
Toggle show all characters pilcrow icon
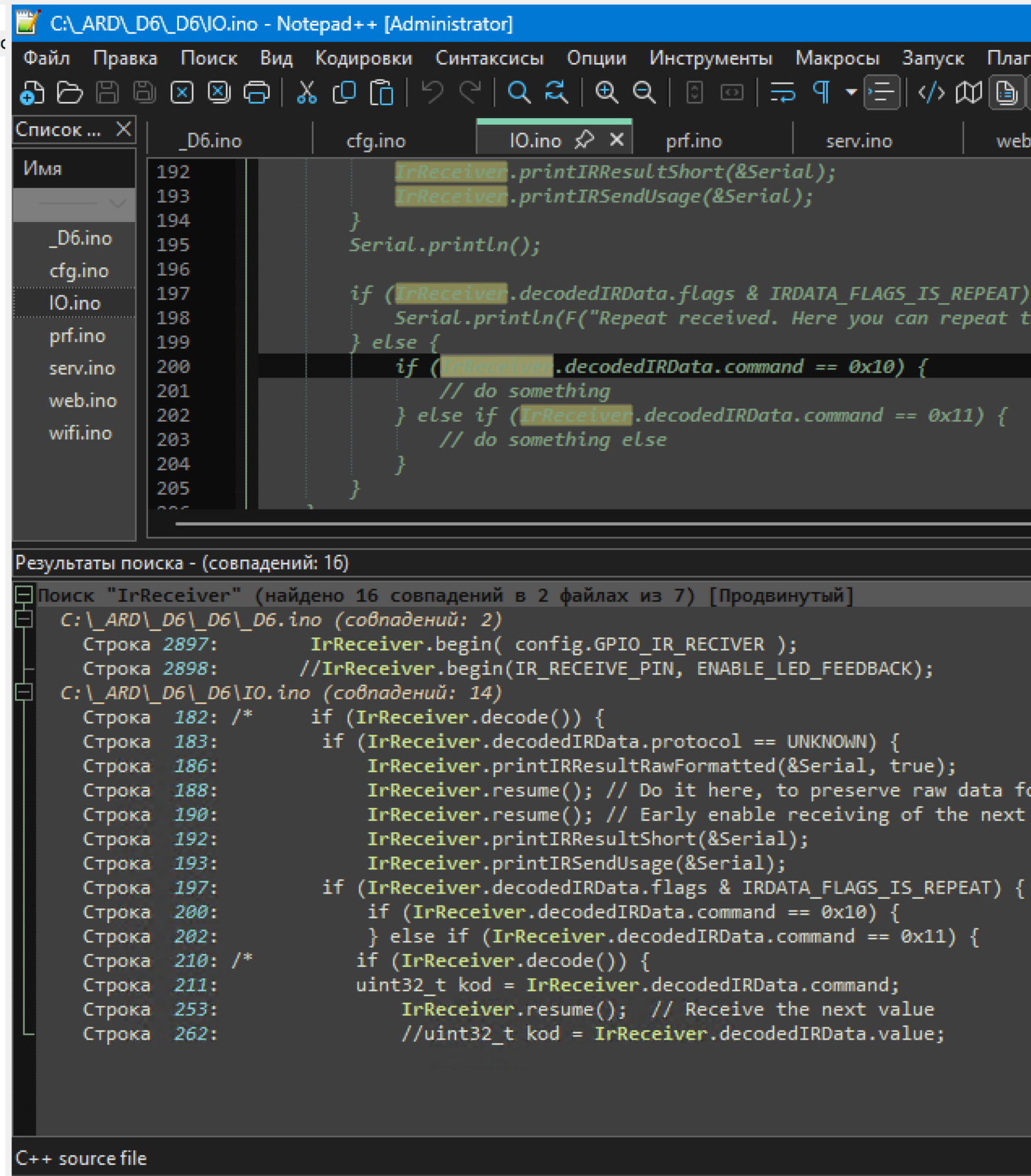821,93
